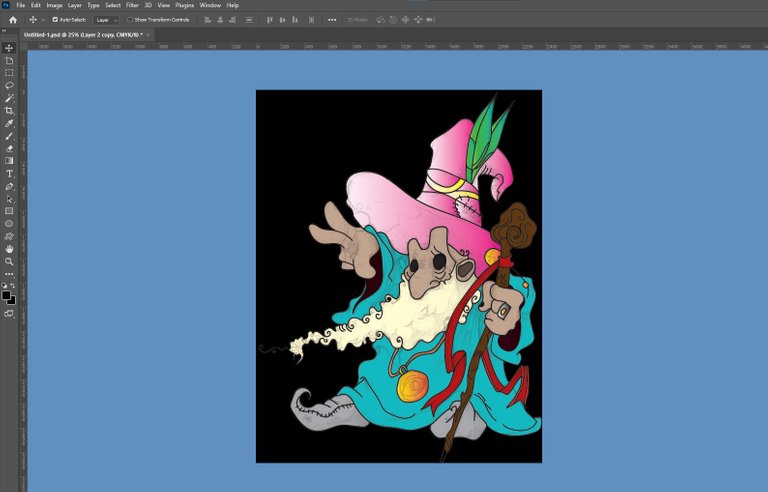The width and height of the screenshot is (768, 492).
Task: Select the Crop tool
Action: coord(9,111)
